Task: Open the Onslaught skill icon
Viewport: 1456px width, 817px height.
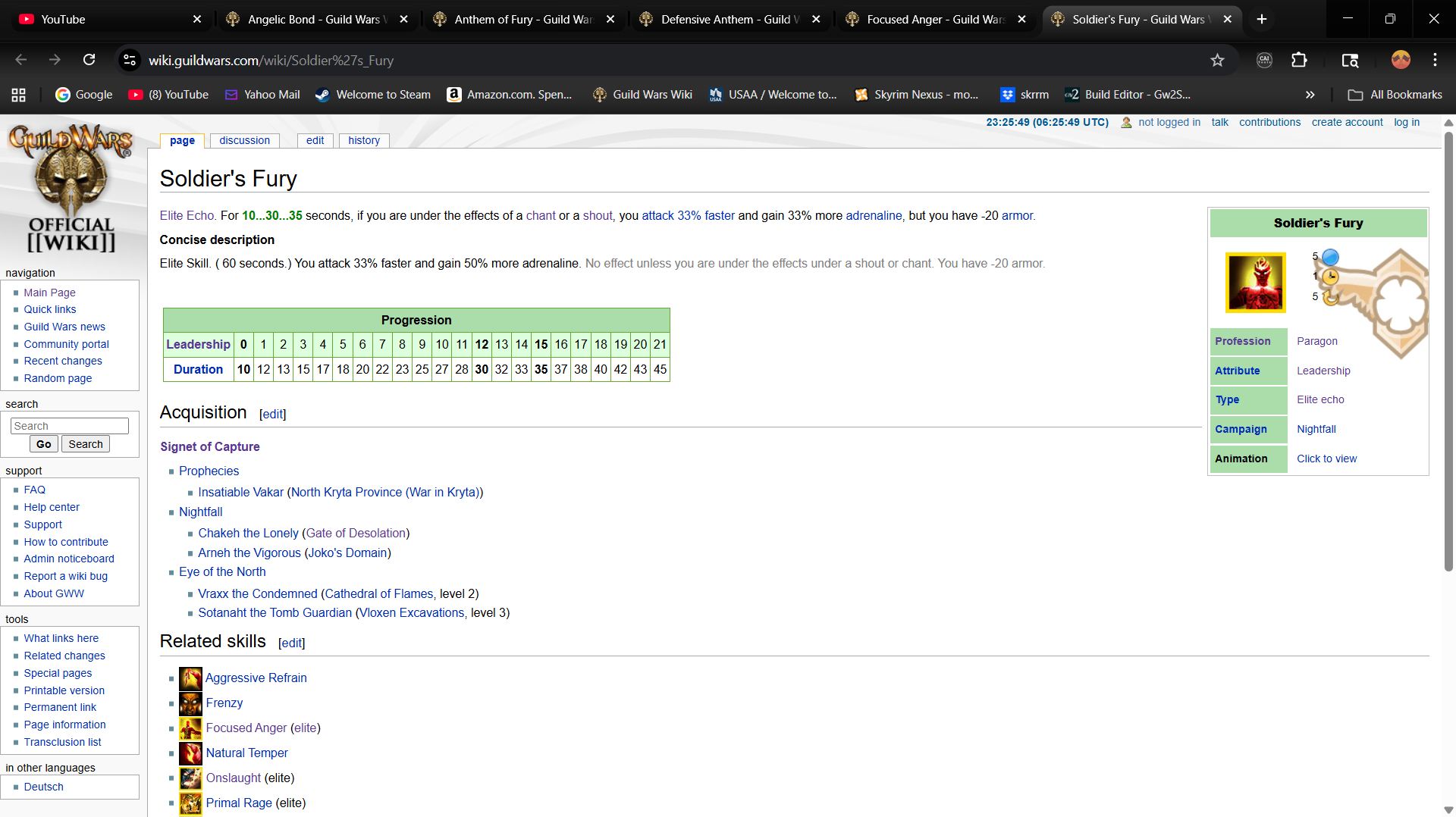Action: [190, 778]
